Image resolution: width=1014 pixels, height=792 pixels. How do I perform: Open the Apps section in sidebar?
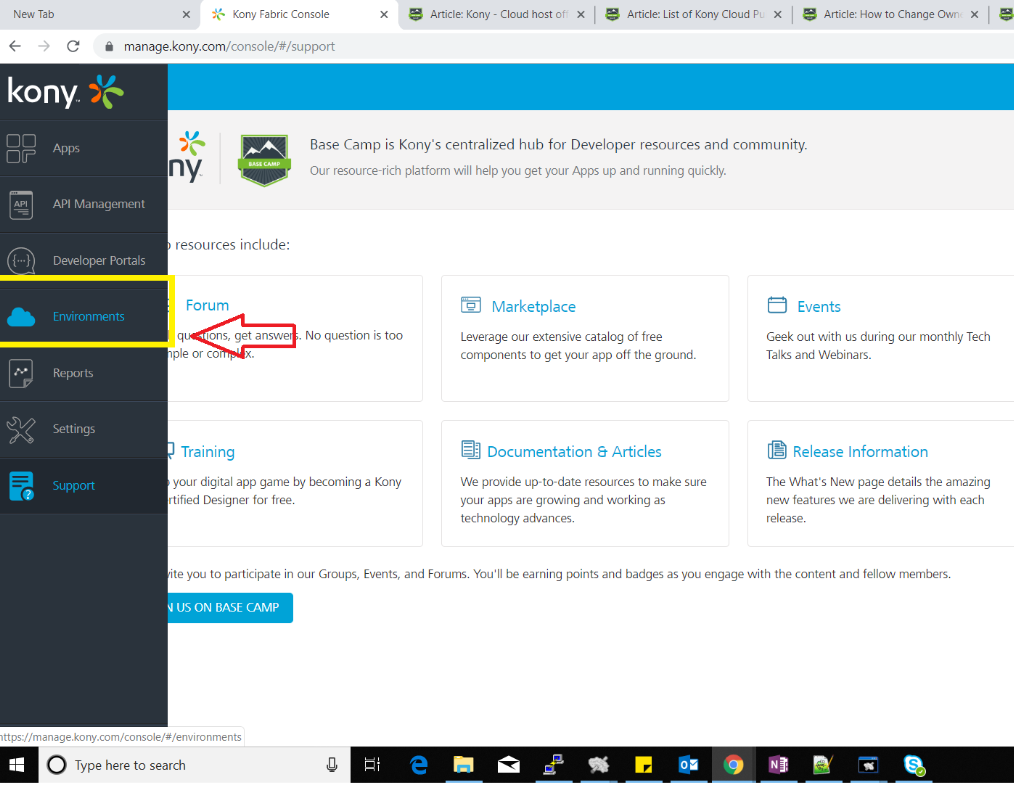[x=66, y=147]
